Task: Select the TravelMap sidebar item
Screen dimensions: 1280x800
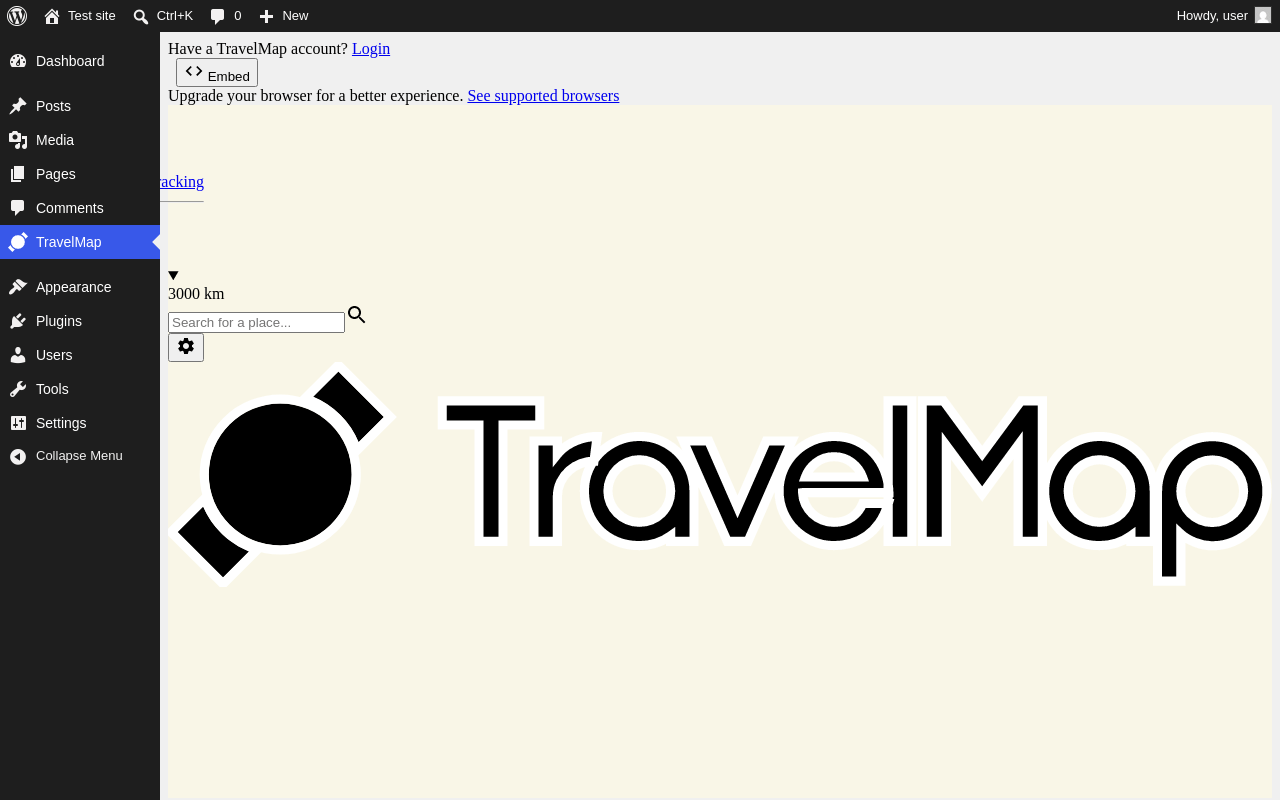Action: click(80, 242)
